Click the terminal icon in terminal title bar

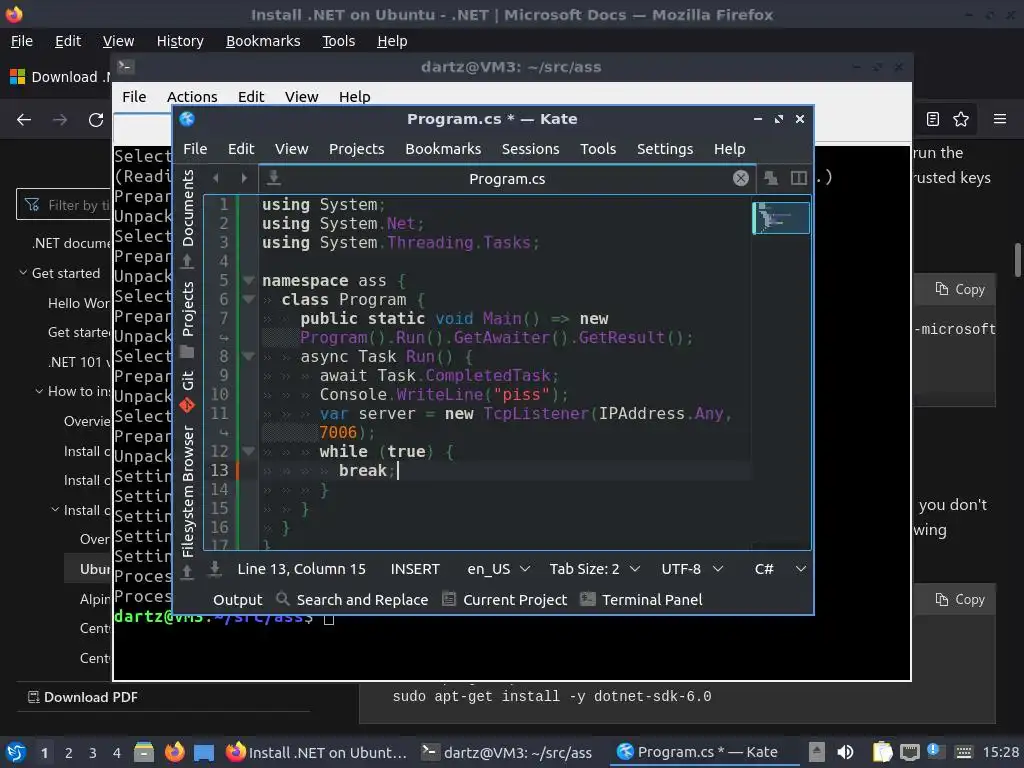[125, 67]
